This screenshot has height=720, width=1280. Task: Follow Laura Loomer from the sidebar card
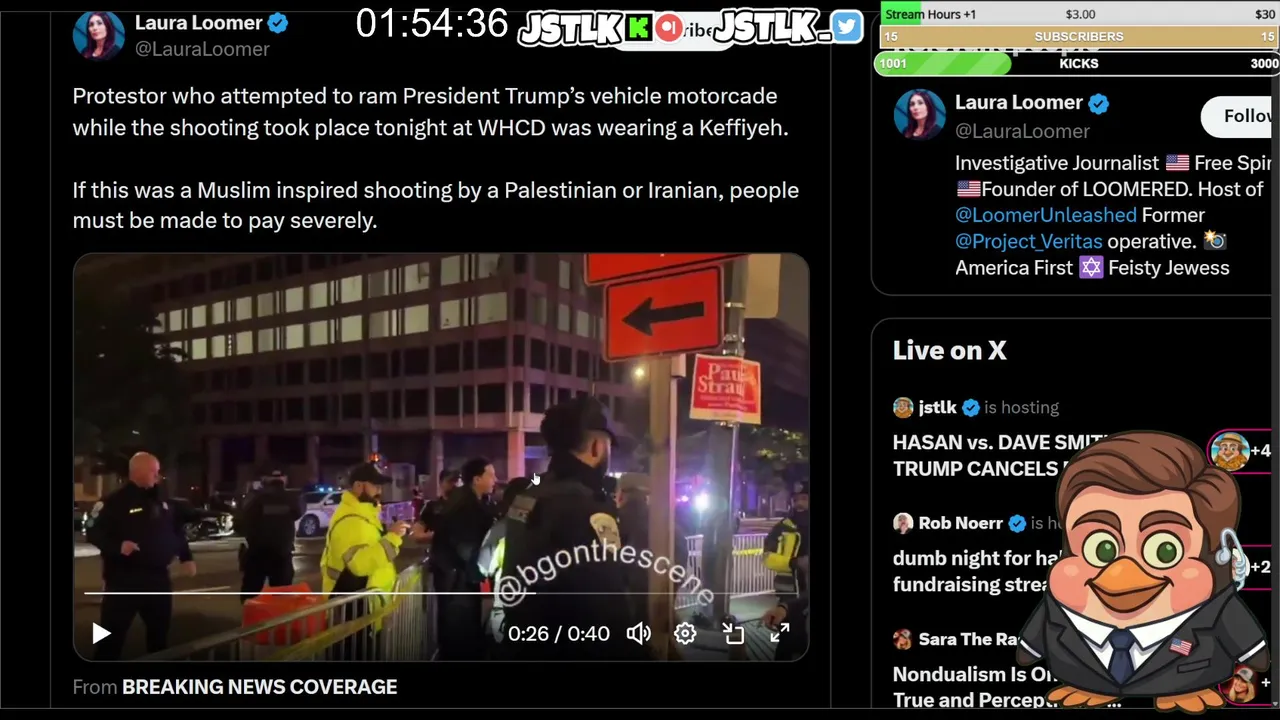tap(1245, 116)
